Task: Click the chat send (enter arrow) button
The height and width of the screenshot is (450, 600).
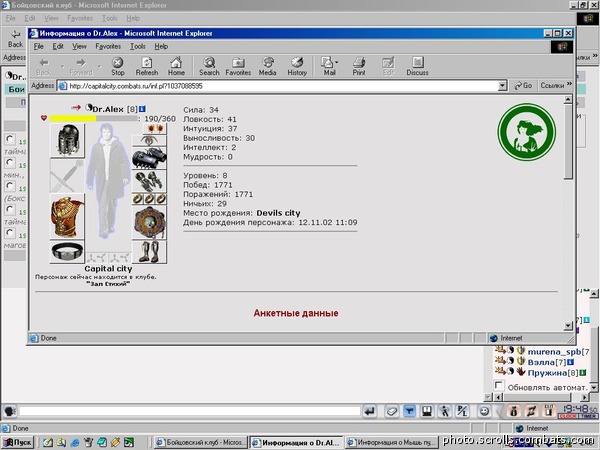Action: coord(369,411)
